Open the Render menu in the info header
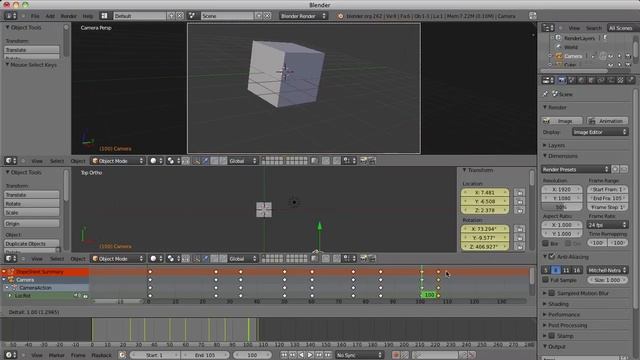Image resolution: width=640 pixels, height=360 pixels. pyautogui.click(x=69, y=16)
